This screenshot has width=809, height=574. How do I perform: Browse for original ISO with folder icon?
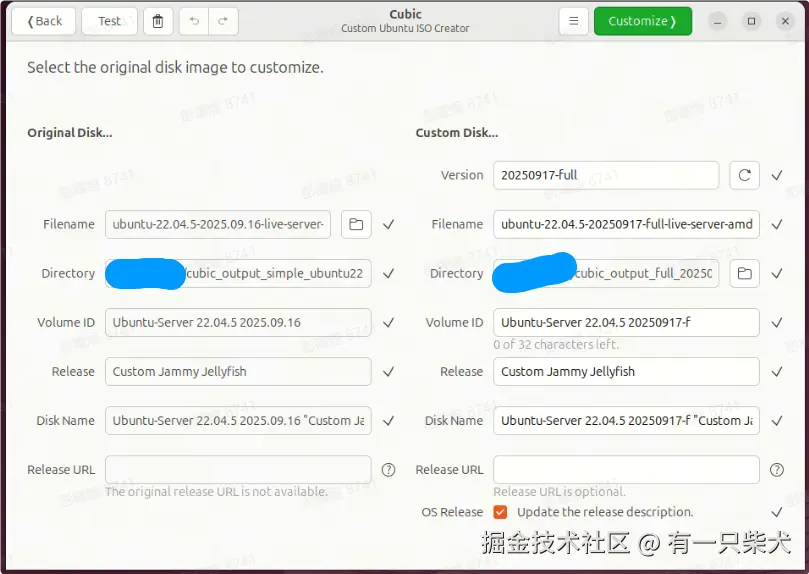click(356, 224)
